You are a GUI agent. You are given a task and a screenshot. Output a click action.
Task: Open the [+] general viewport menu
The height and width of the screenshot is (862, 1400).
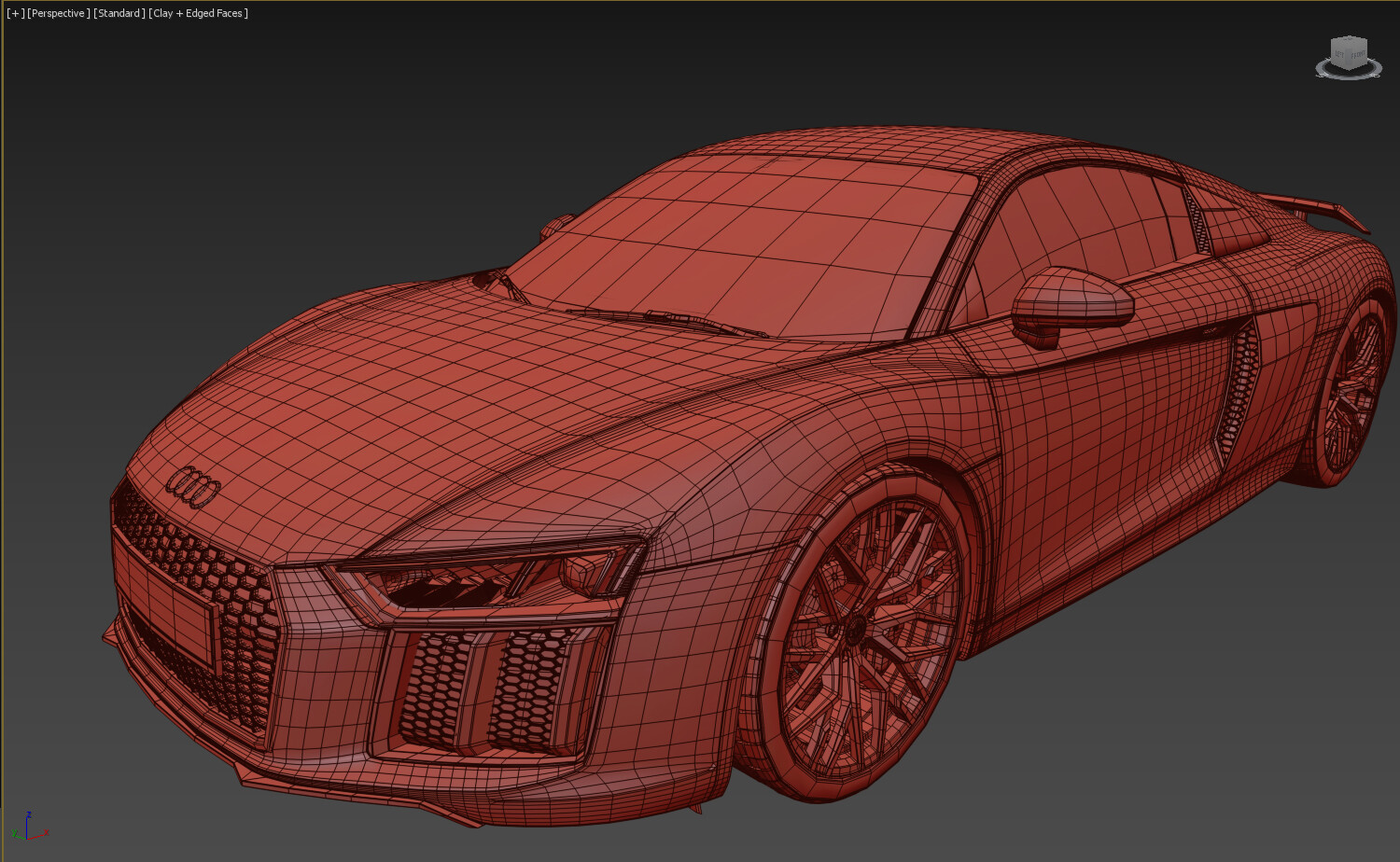click(x=16, y=12)
